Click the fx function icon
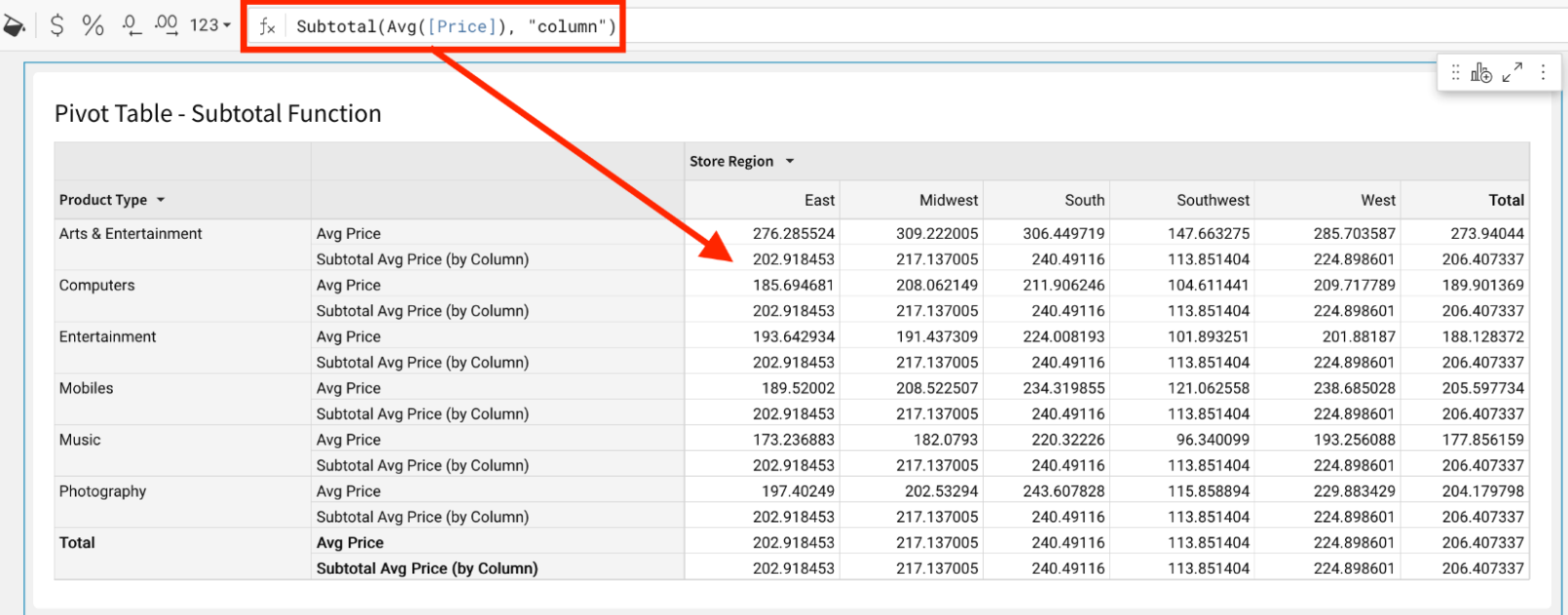Image resolution: width=1568 pixels, height=615 pixels. pyautogui.click(x=267, y=27)
